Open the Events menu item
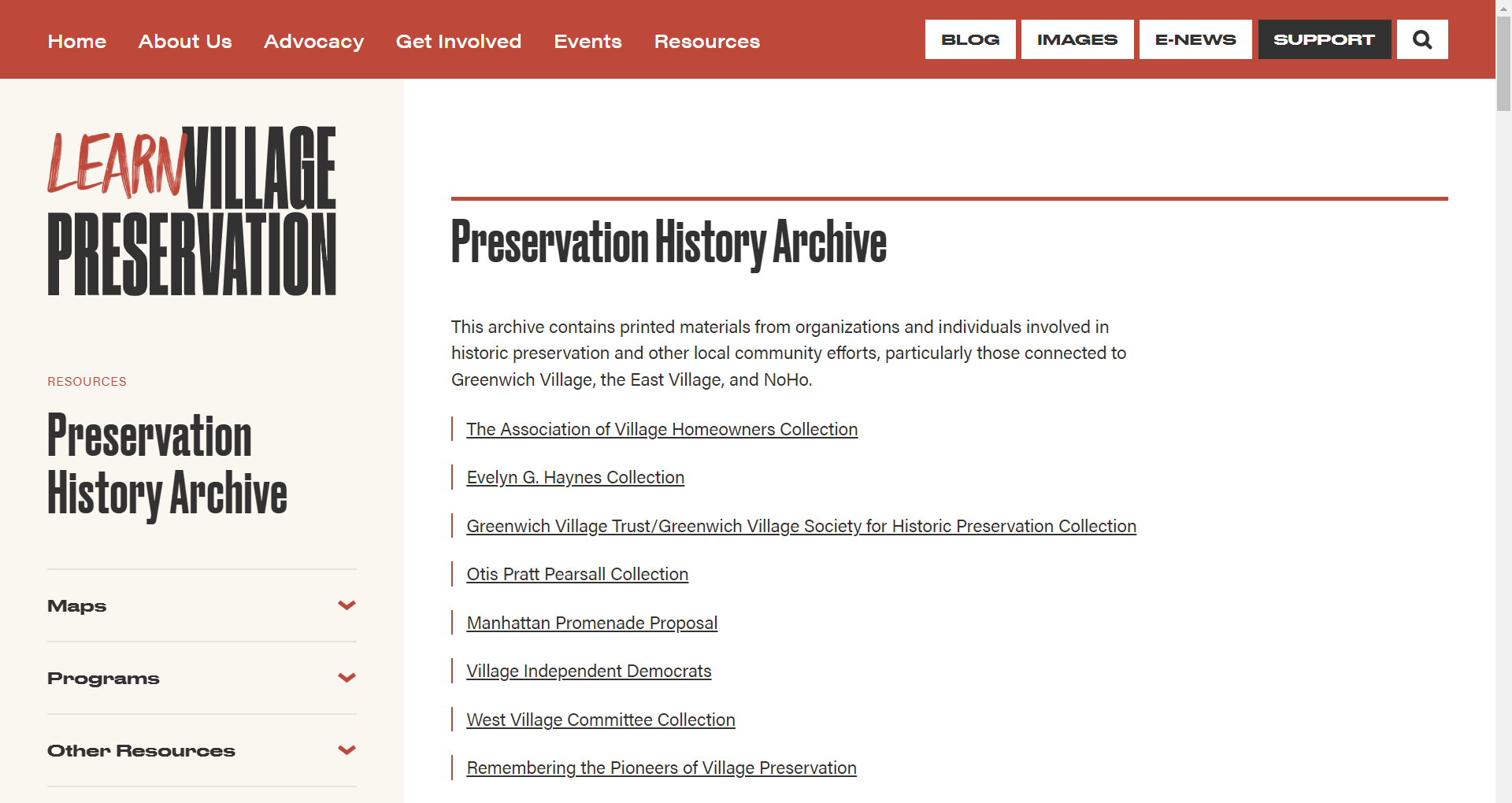The width and height of the screenshot is (1512, 803). tap(587, 41)
